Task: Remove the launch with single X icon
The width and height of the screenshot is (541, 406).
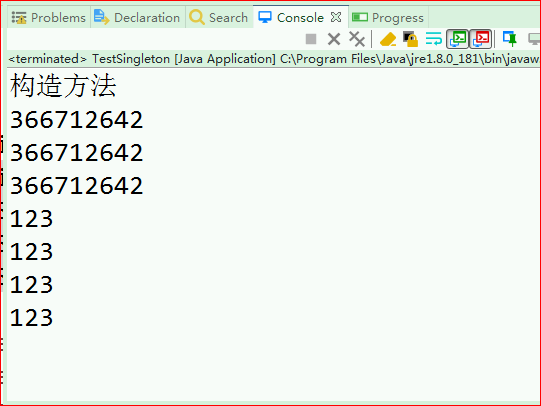Action: click(334, 39)
